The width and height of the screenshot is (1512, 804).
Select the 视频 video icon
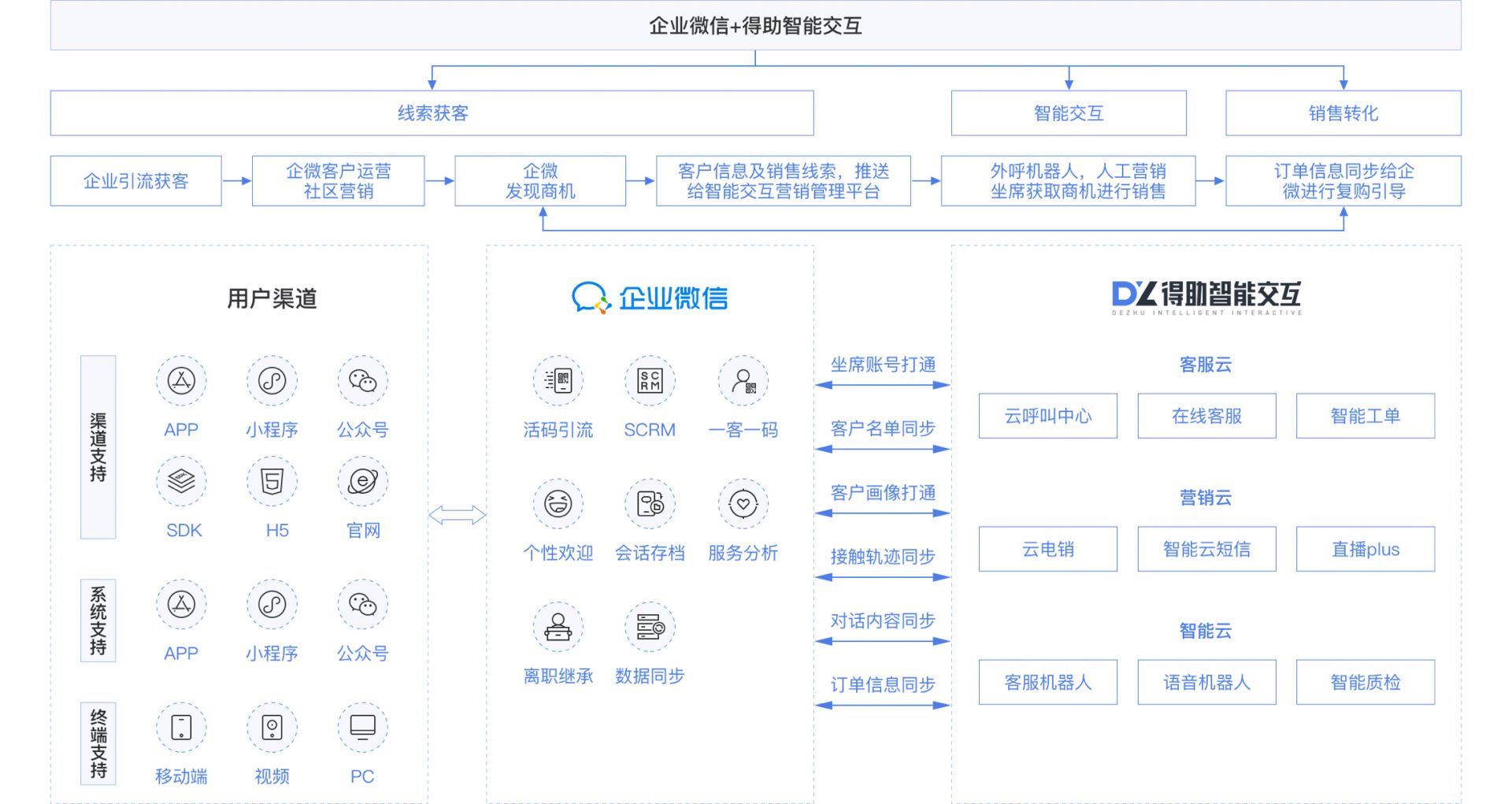point(272,727)
